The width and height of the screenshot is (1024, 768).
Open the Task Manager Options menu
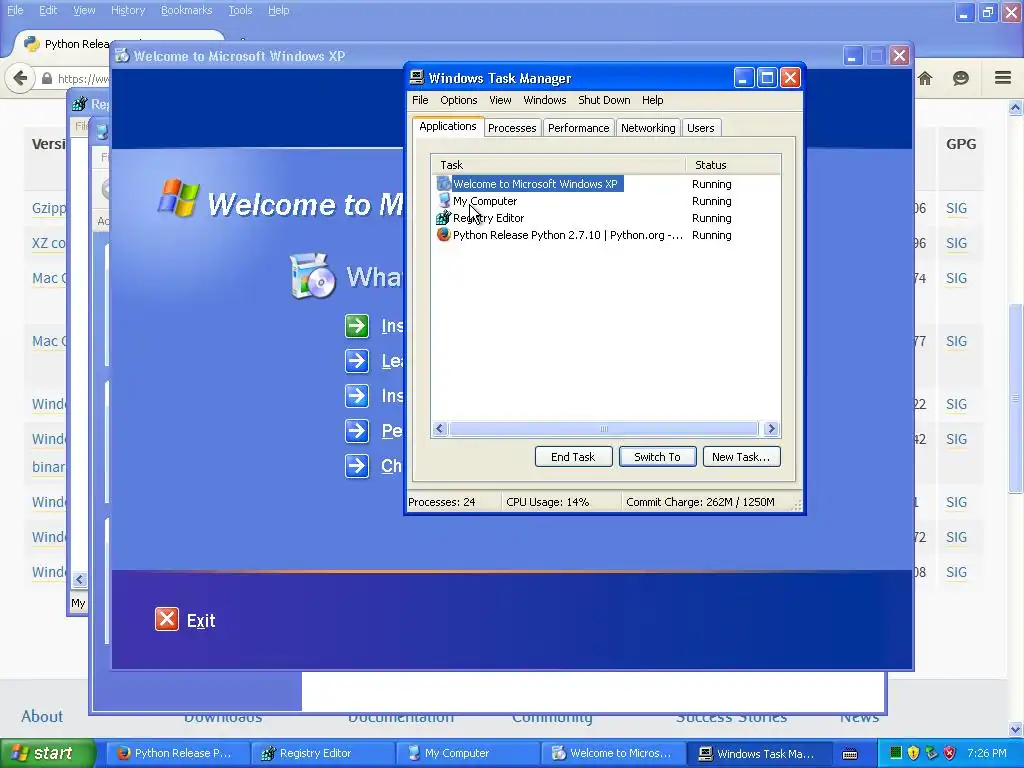(x=458, y=100)
